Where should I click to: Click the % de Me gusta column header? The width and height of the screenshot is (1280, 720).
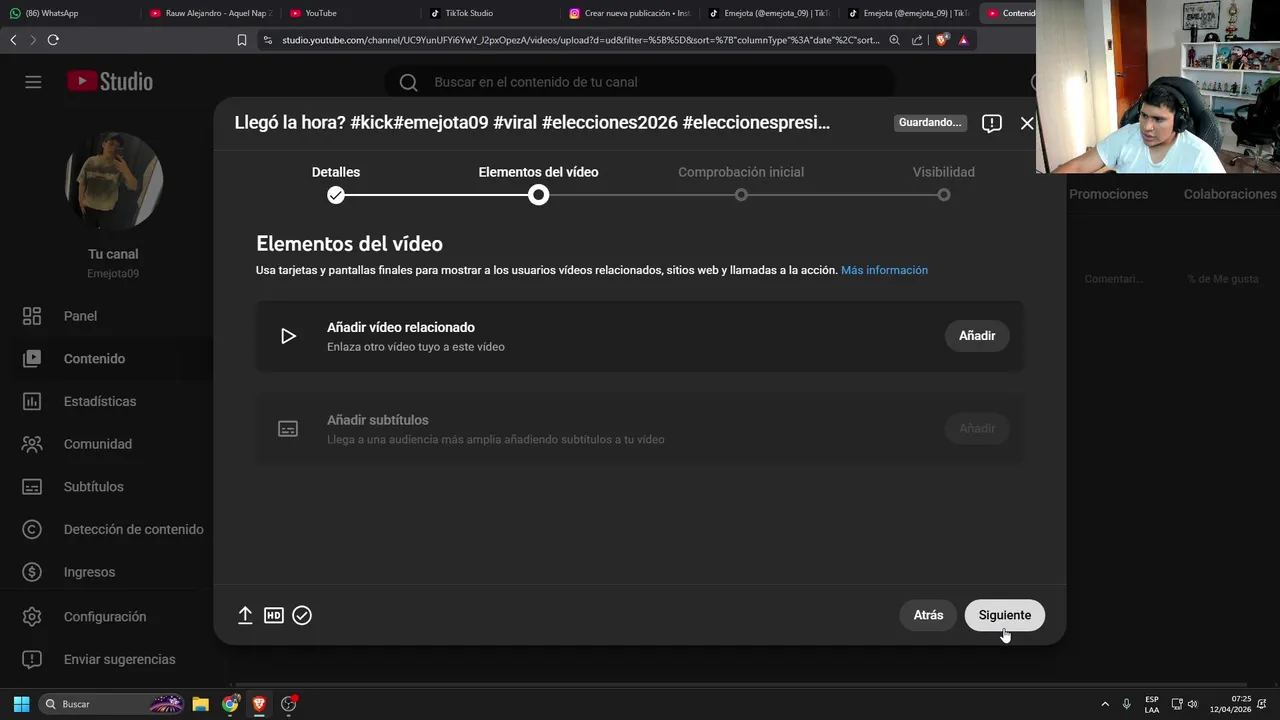[x=1223, y=279]
